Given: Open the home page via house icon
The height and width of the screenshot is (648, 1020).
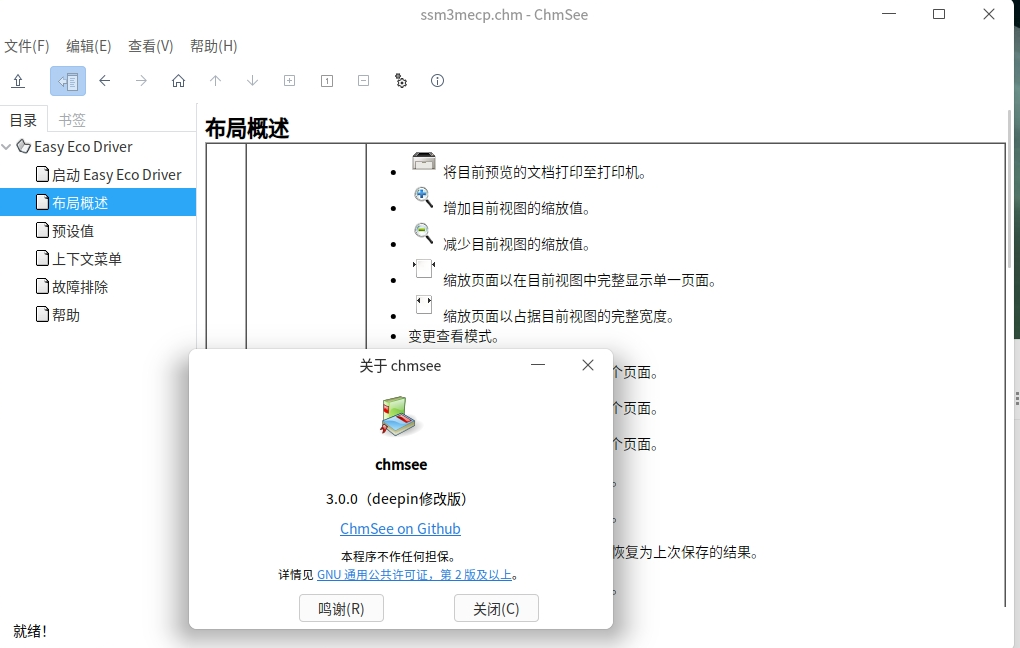Looking at the screenshot, I should click(178, 81).
